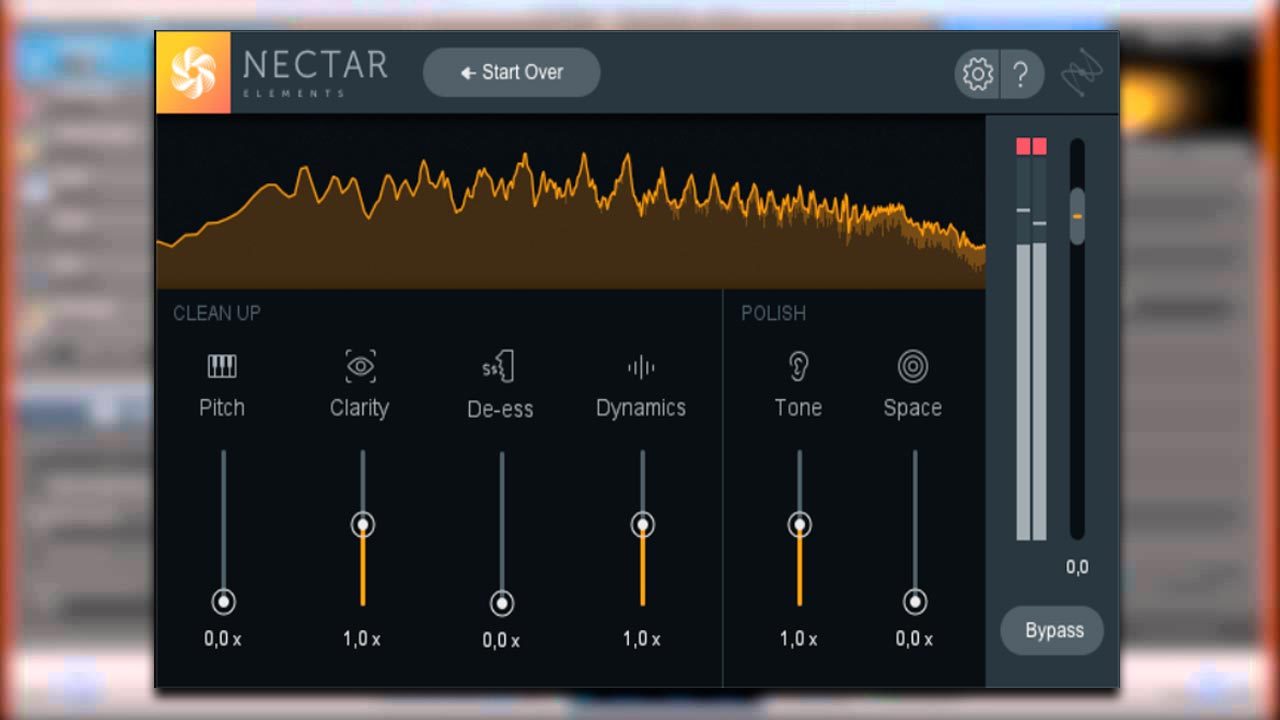Image resolution: width=1280 pixels, height=720 pixels.
Task: Click the De-ess slider handle
Action: 501,603
